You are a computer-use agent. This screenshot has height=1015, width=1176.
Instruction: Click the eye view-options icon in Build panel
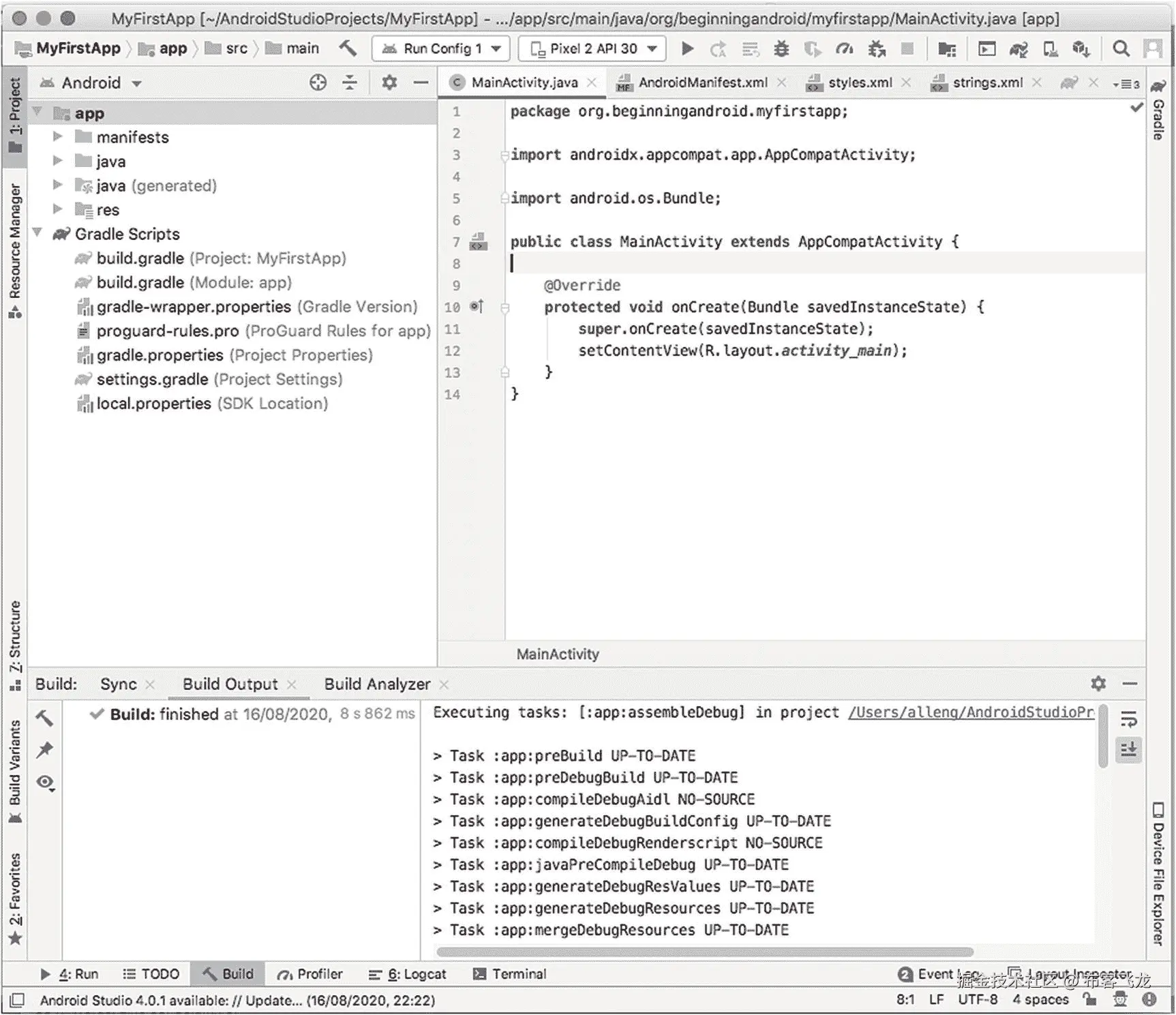[x=46, y=783]
